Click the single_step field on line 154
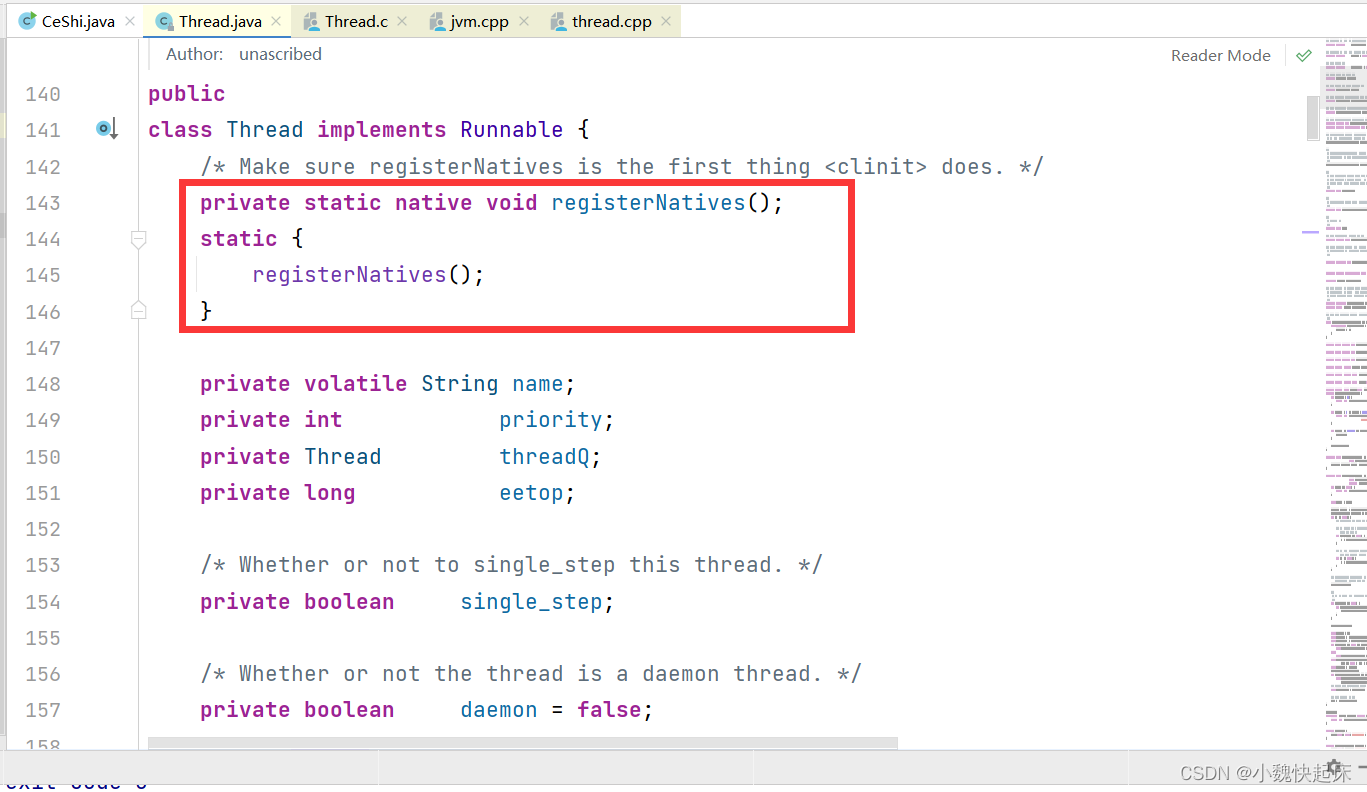This screenshot has height=792, width=1367. [x=532, y=602]
